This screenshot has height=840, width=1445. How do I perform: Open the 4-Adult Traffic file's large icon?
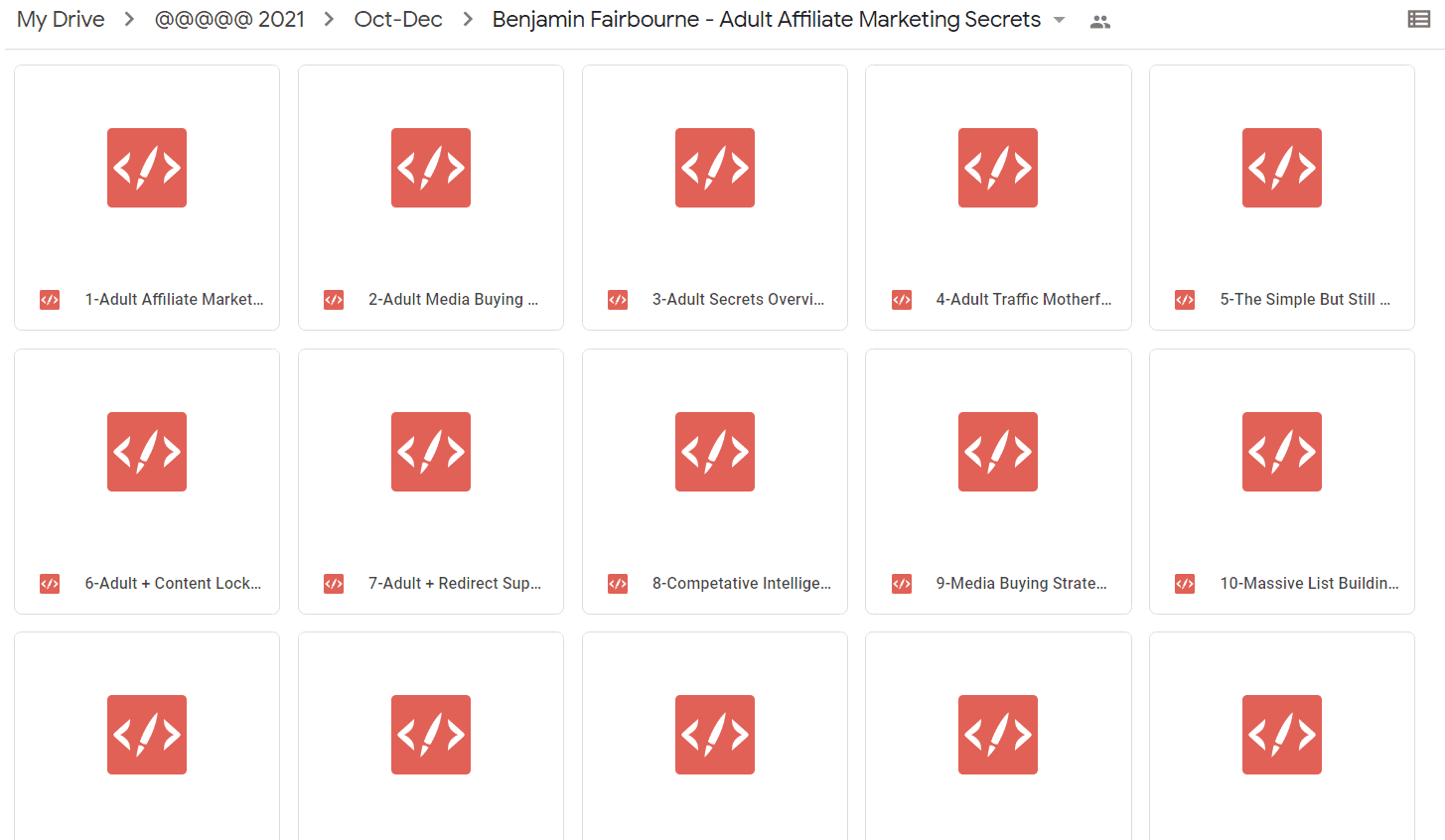tap(998, 168)
